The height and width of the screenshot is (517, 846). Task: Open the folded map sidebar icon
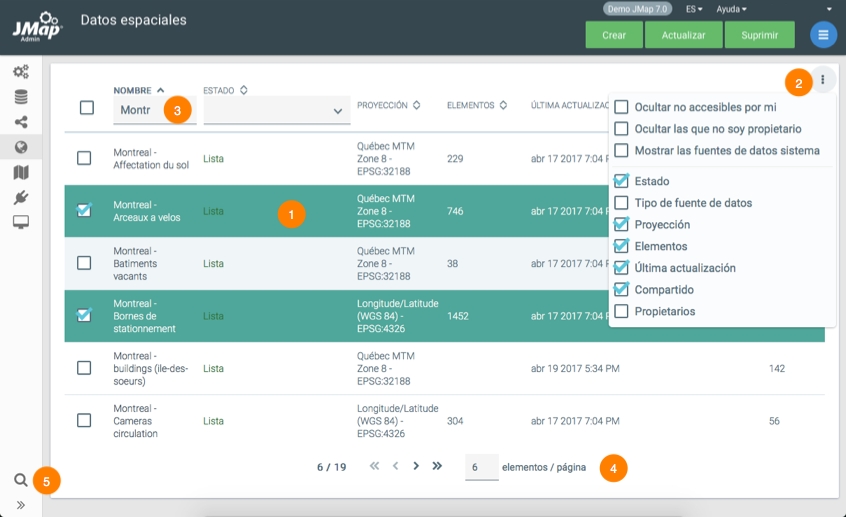pyautogui.click(x=21, y=172)
